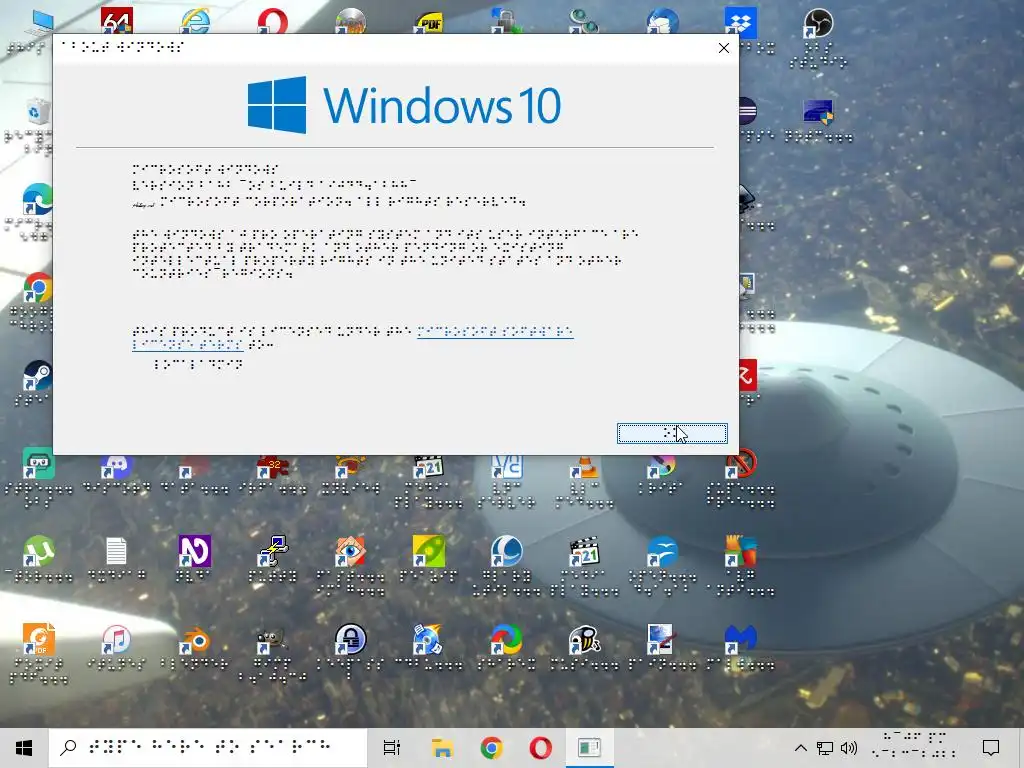The image size is (1024, 768).
Task: Open the Microsoft Edge desktop shortcut
Action: tap(38, 199)
